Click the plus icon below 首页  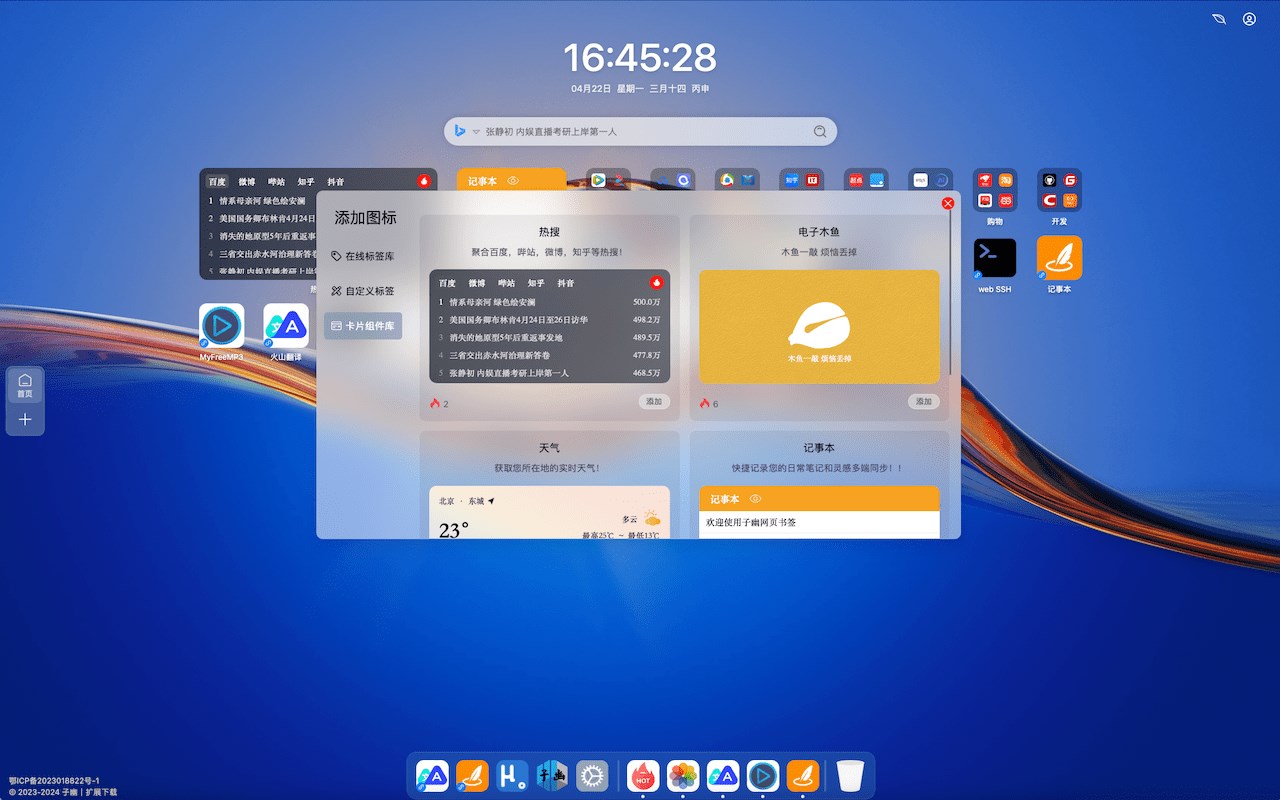[25, 420]
